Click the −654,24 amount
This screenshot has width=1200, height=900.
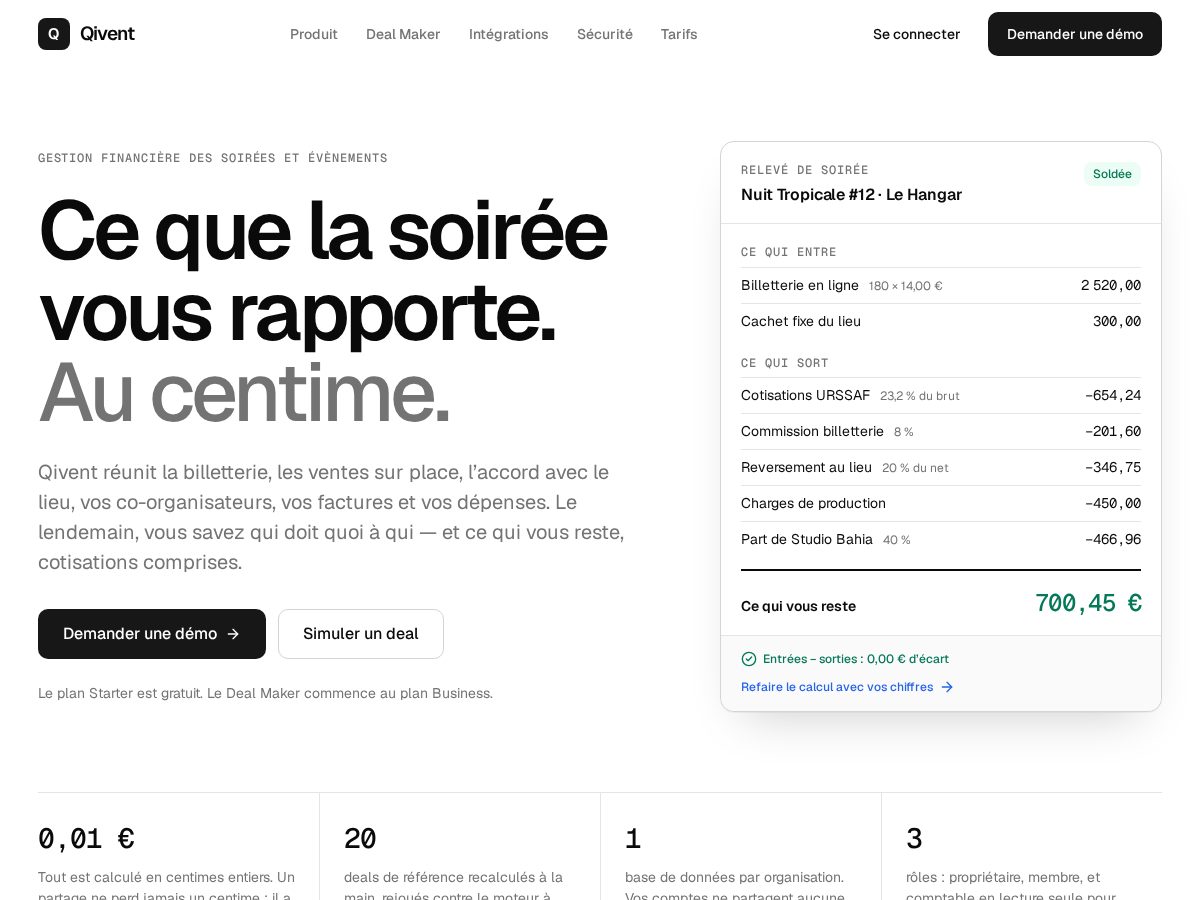tap(1113, 396)
